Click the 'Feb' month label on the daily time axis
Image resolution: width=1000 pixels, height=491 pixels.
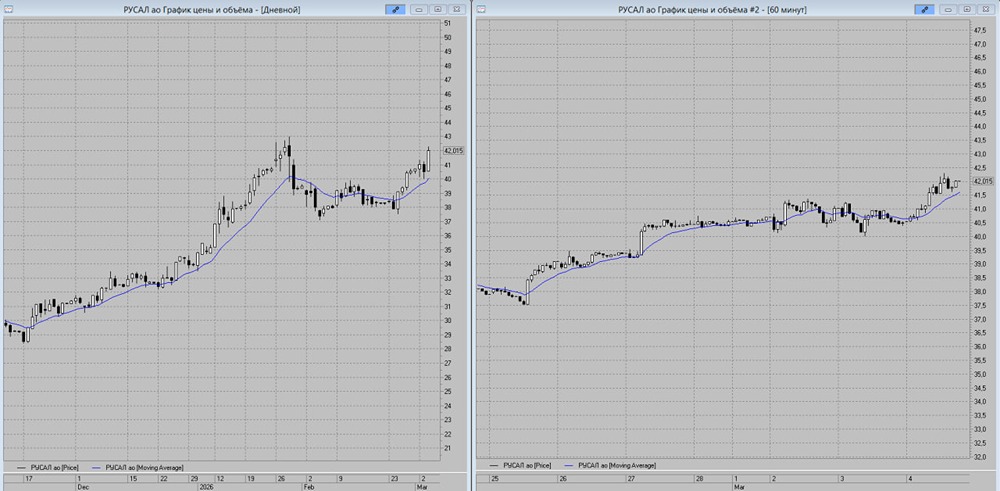pyautogui.click(x=307, y=486)
